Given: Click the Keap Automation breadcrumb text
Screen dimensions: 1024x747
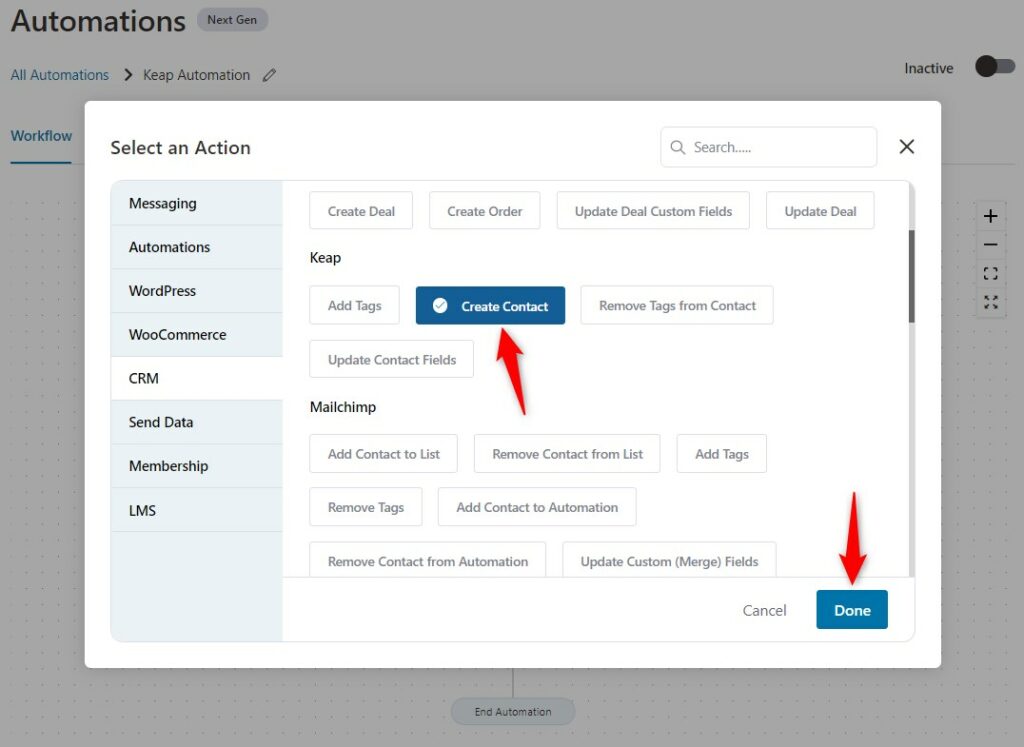Looking at the screenshot, I should 197,75.
